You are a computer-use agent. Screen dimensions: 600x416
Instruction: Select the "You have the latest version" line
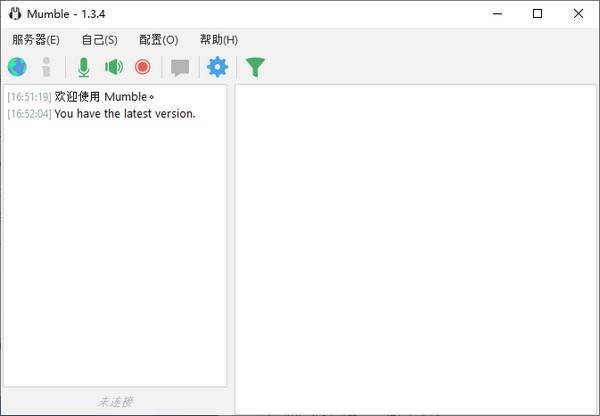tap(124, 113)
